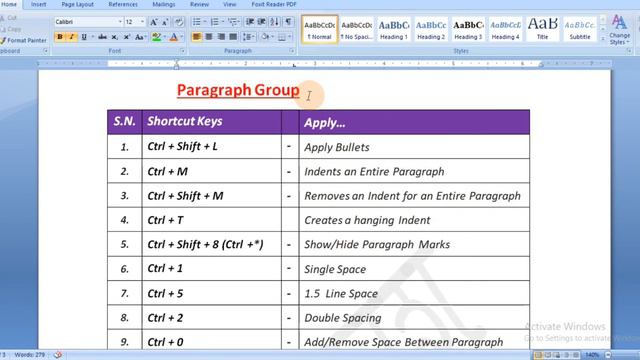The image size is (640, 360).
Task: Center the paragraph text
Action: [209, 37]
